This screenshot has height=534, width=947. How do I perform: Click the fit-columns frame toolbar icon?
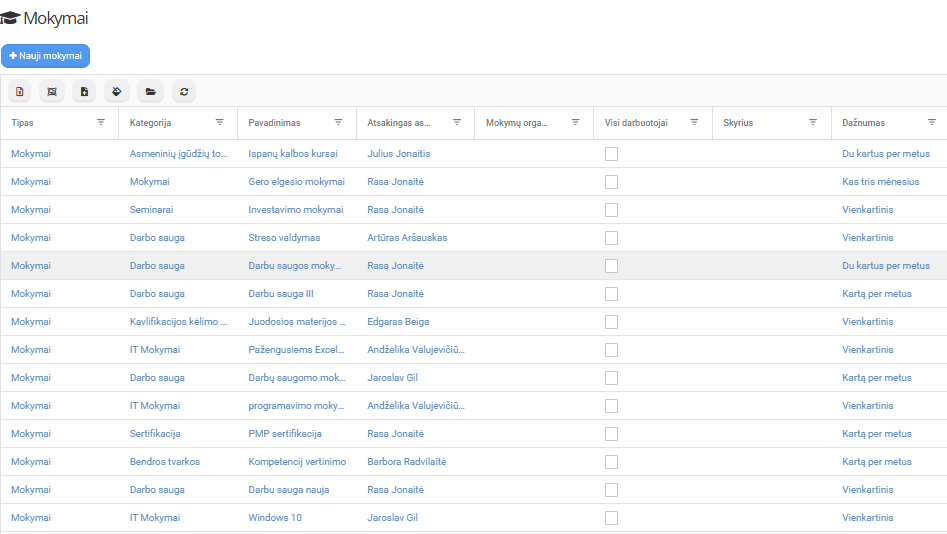point(52,91)
